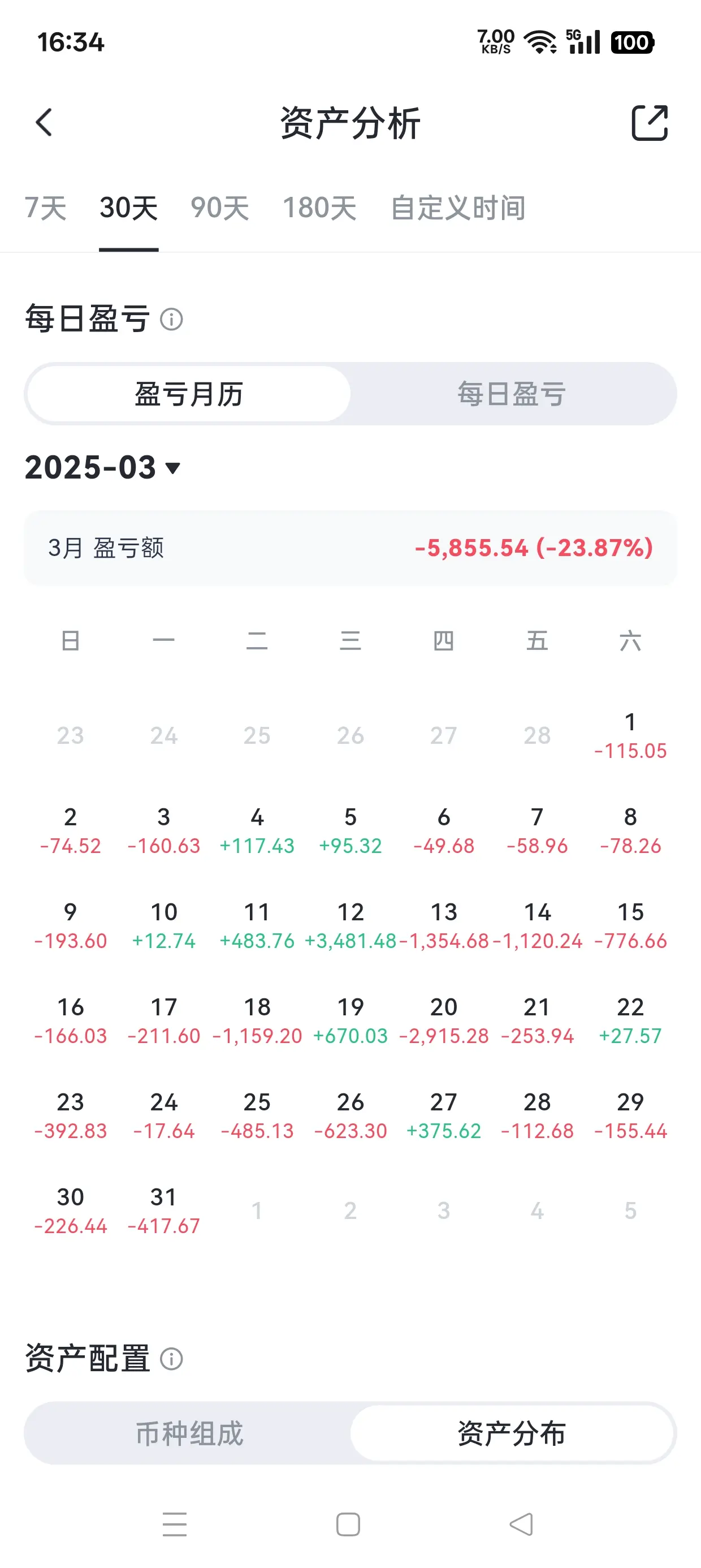Select the 7天 tab
Screen dimensions: 701x1568
pos(46,208)
